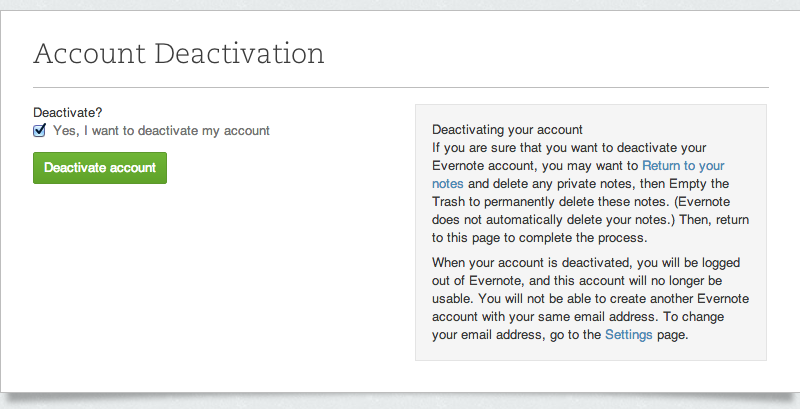Click the "Yes, I want to deactivate" label

[x=161, y=131]
